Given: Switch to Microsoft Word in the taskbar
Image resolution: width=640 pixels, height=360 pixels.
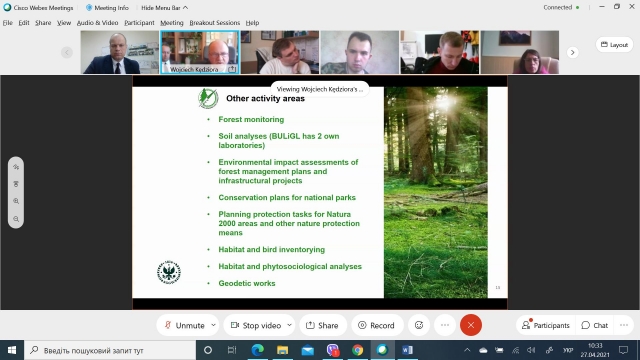Looking at the screenshot, I should (x=407, y=350).
